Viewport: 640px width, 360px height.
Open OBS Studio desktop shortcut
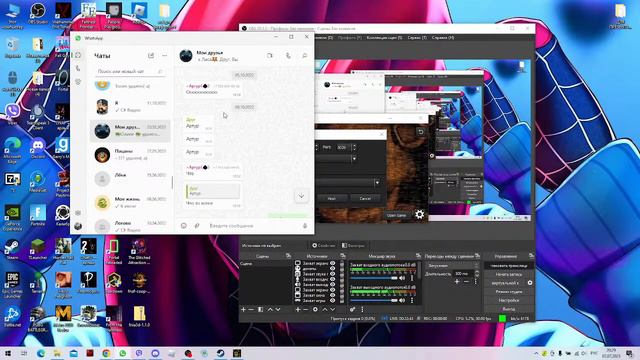coord(38,14)
